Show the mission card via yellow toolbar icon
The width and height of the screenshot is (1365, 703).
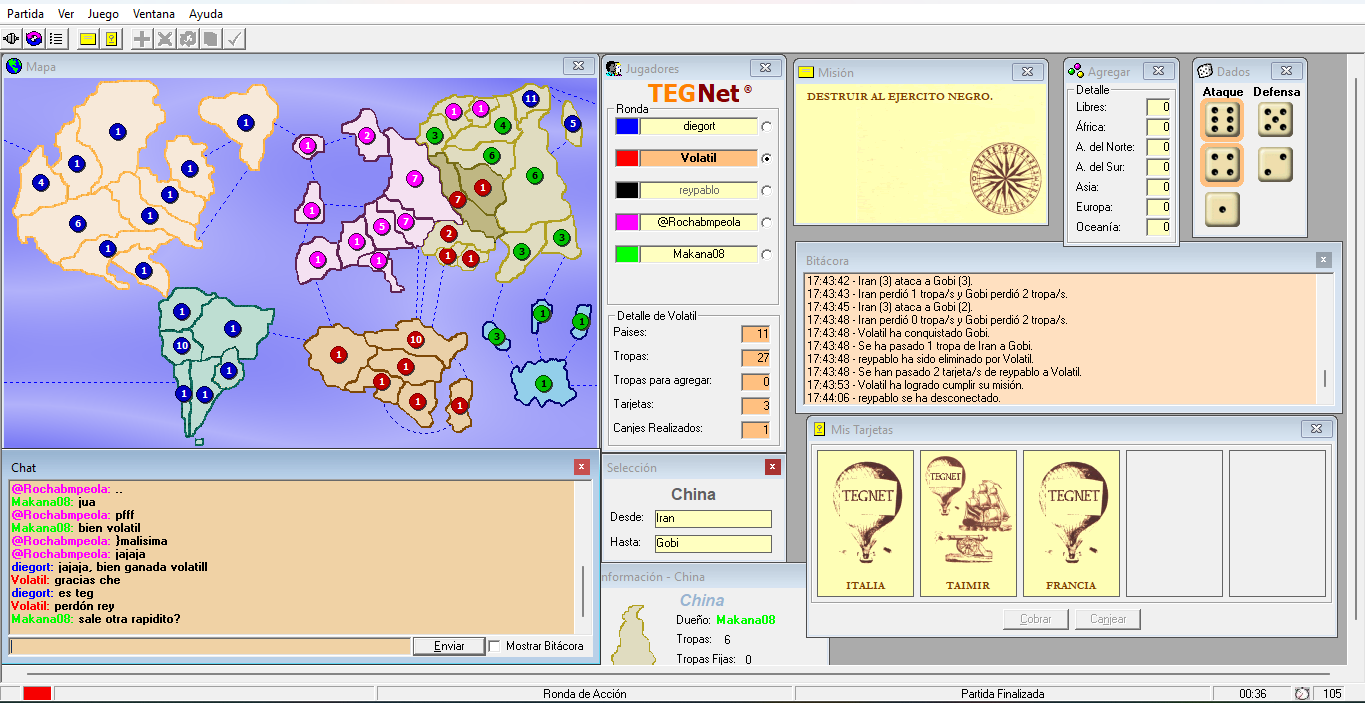pos(88,39)
